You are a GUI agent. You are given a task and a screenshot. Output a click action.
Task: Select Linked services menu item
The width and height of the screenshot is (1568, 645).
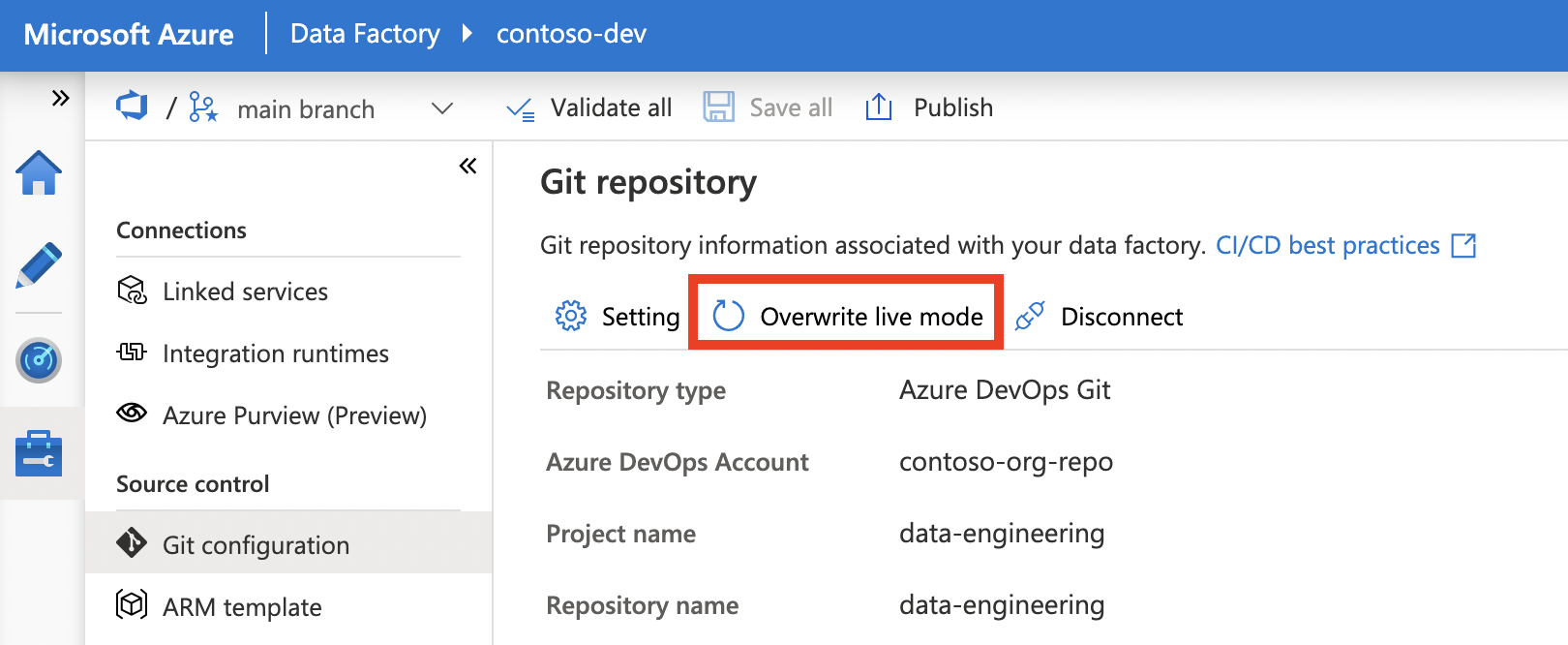[245, 292]
